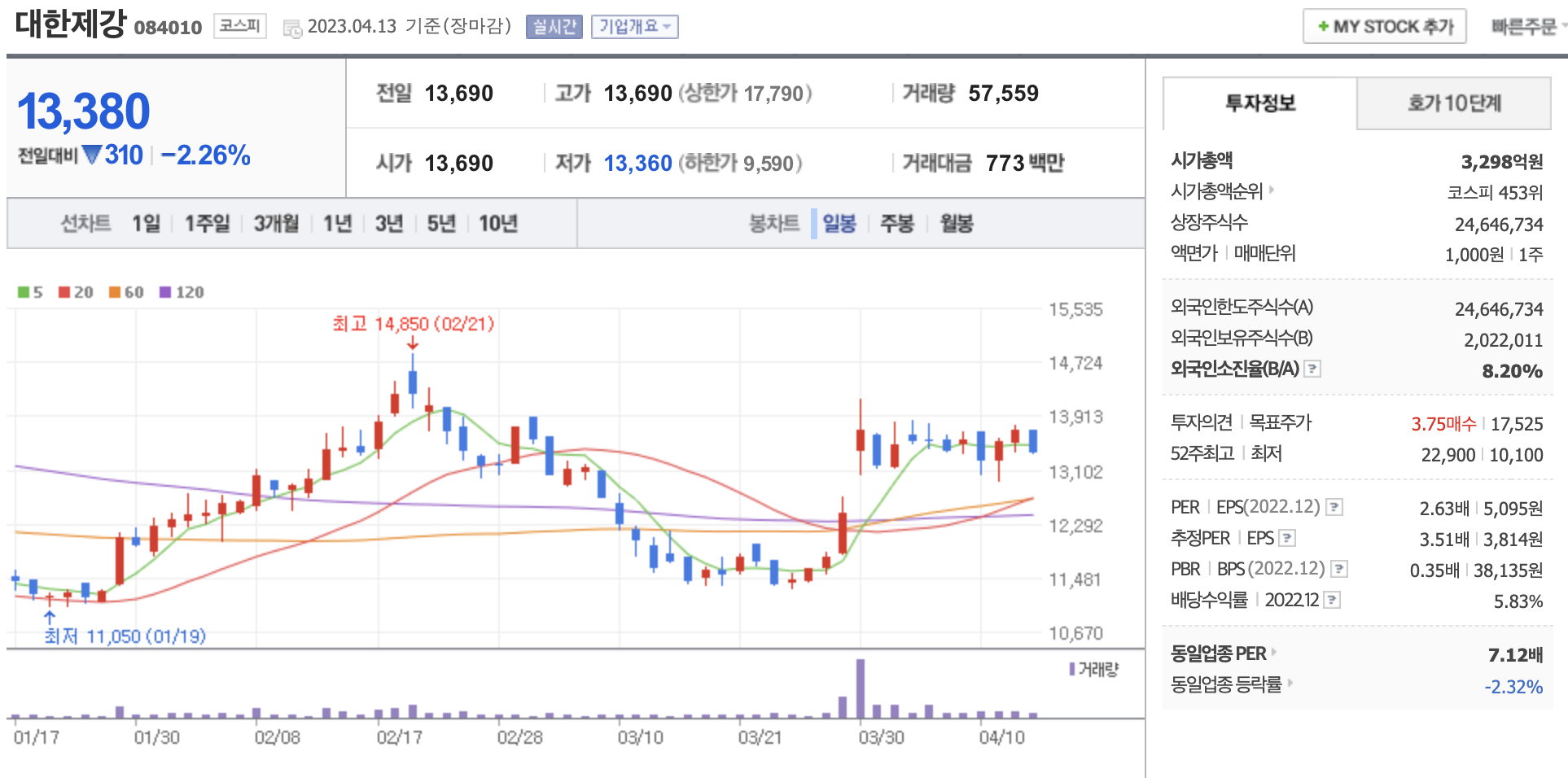Click the tallest volume bar near 03/30
This screenshot has width=1568, height=778.
click(x=861, y=688)
